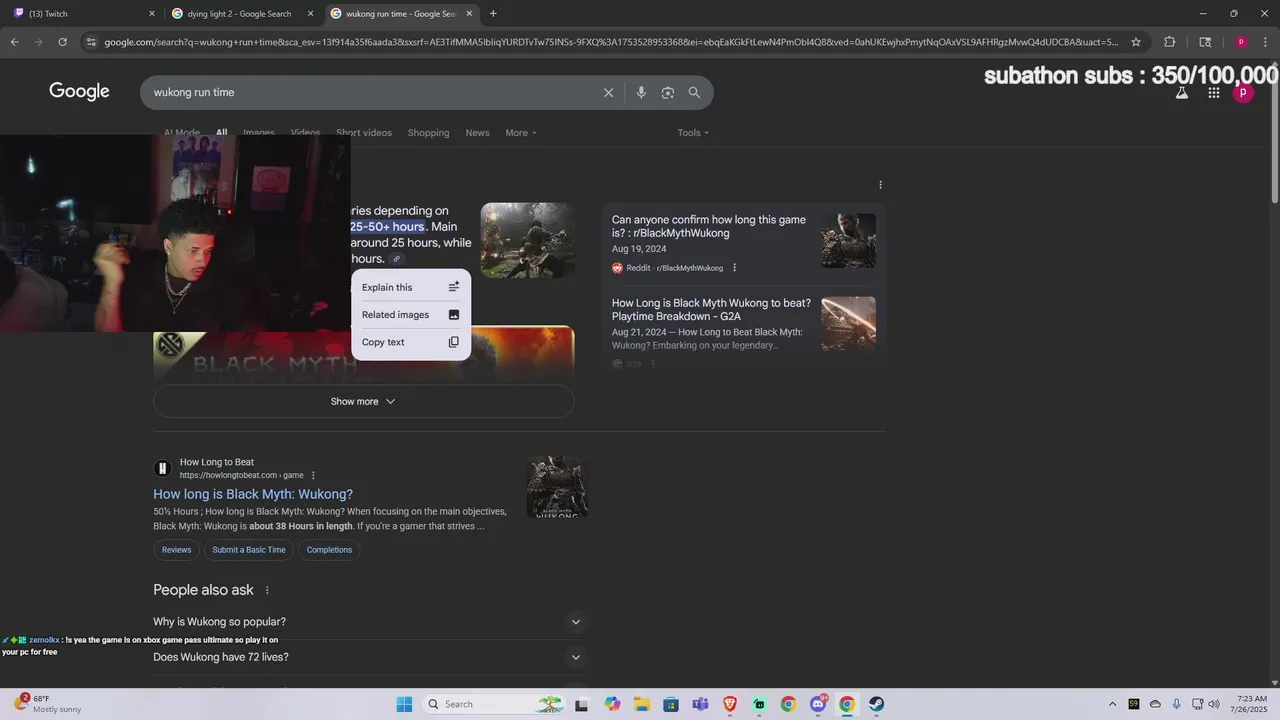
Task: Open Wukong thumbnail on How Long to Beat result
Action: (557, 487)
